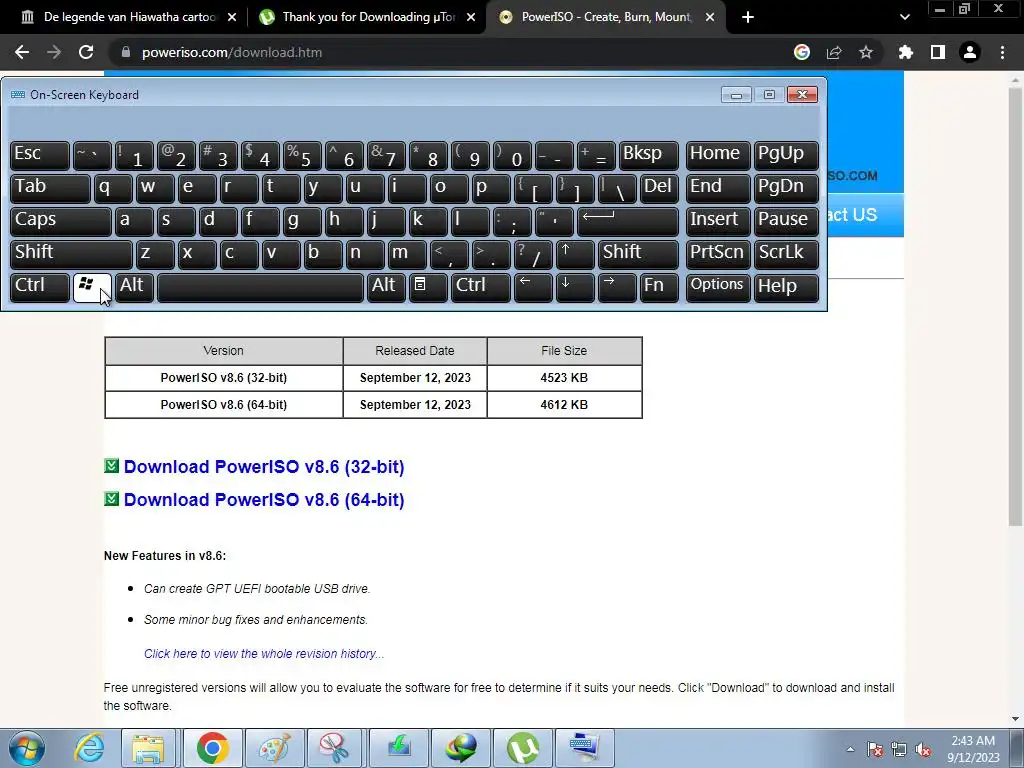
Task: Click the context menu key on keyboard
Action: 428,287
